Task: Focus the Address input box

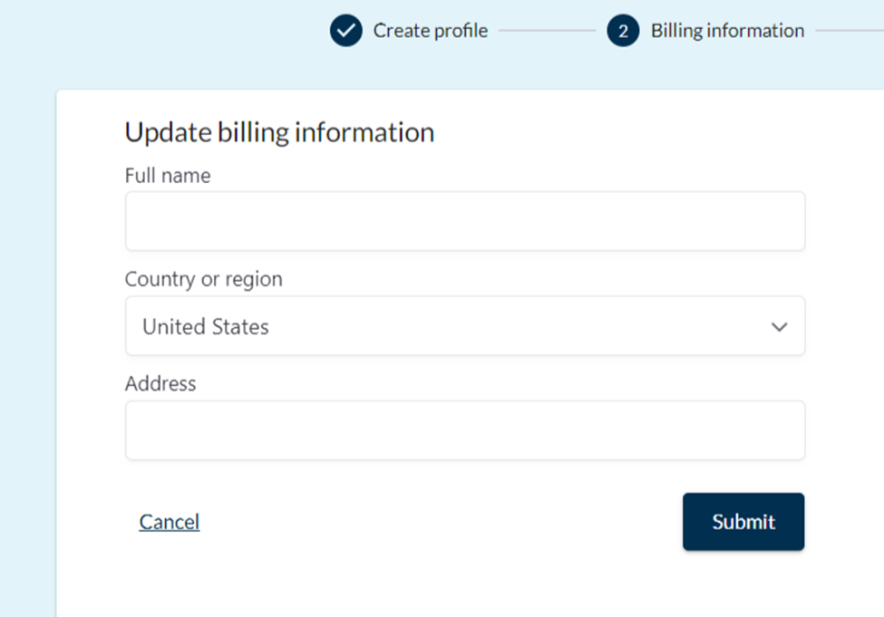Action: [465, 429]
